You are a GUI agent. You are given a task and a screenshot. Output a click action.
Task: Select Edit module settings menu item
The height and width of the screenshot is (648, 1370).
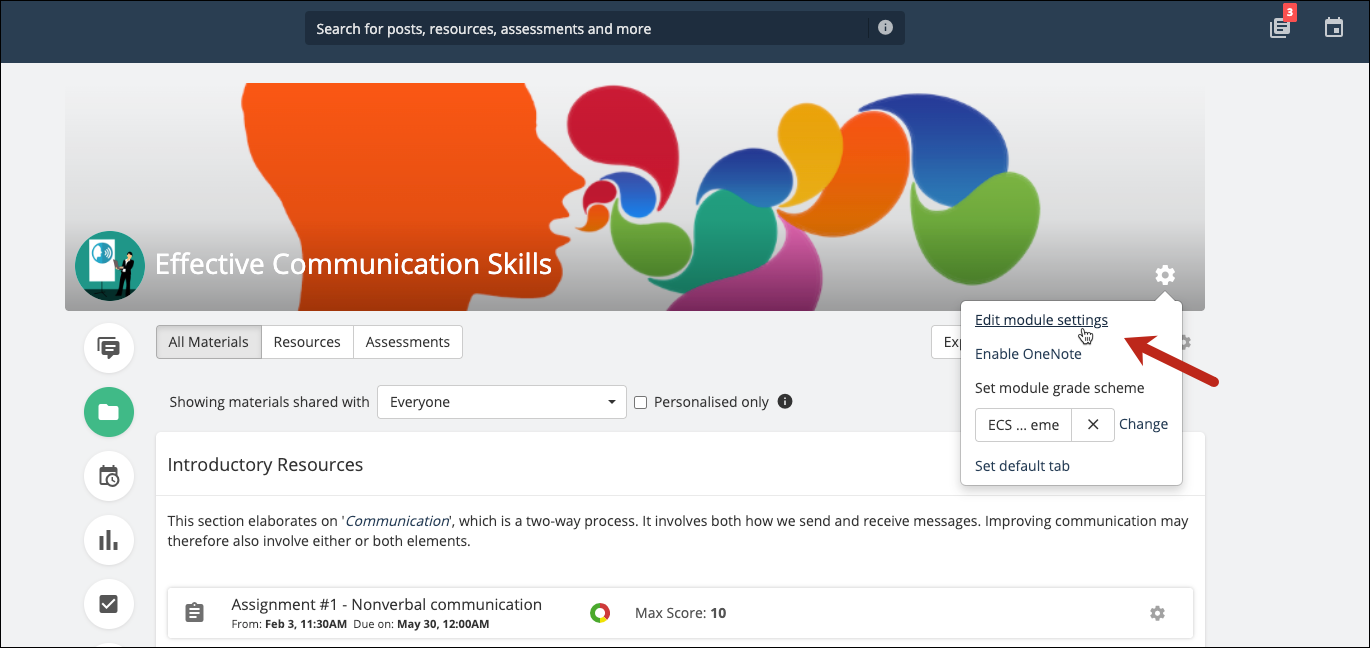(1041, 320)
